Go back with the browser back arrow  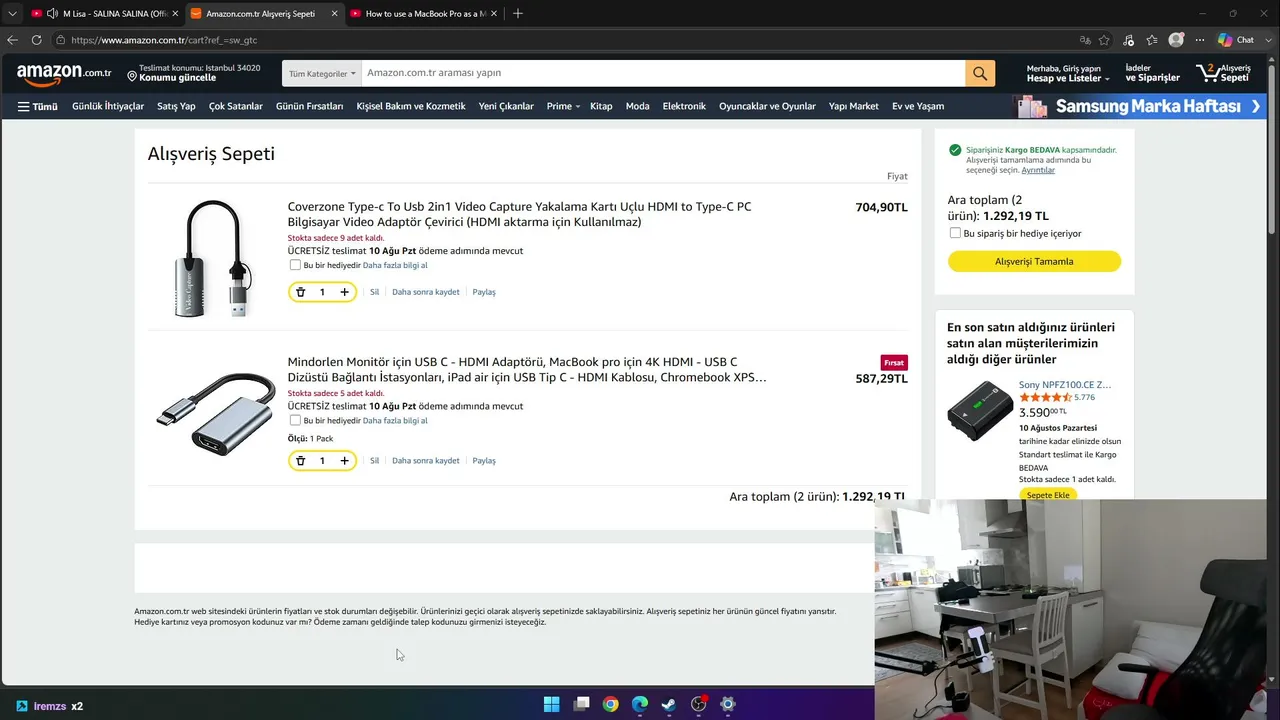(x=12, y=40)
